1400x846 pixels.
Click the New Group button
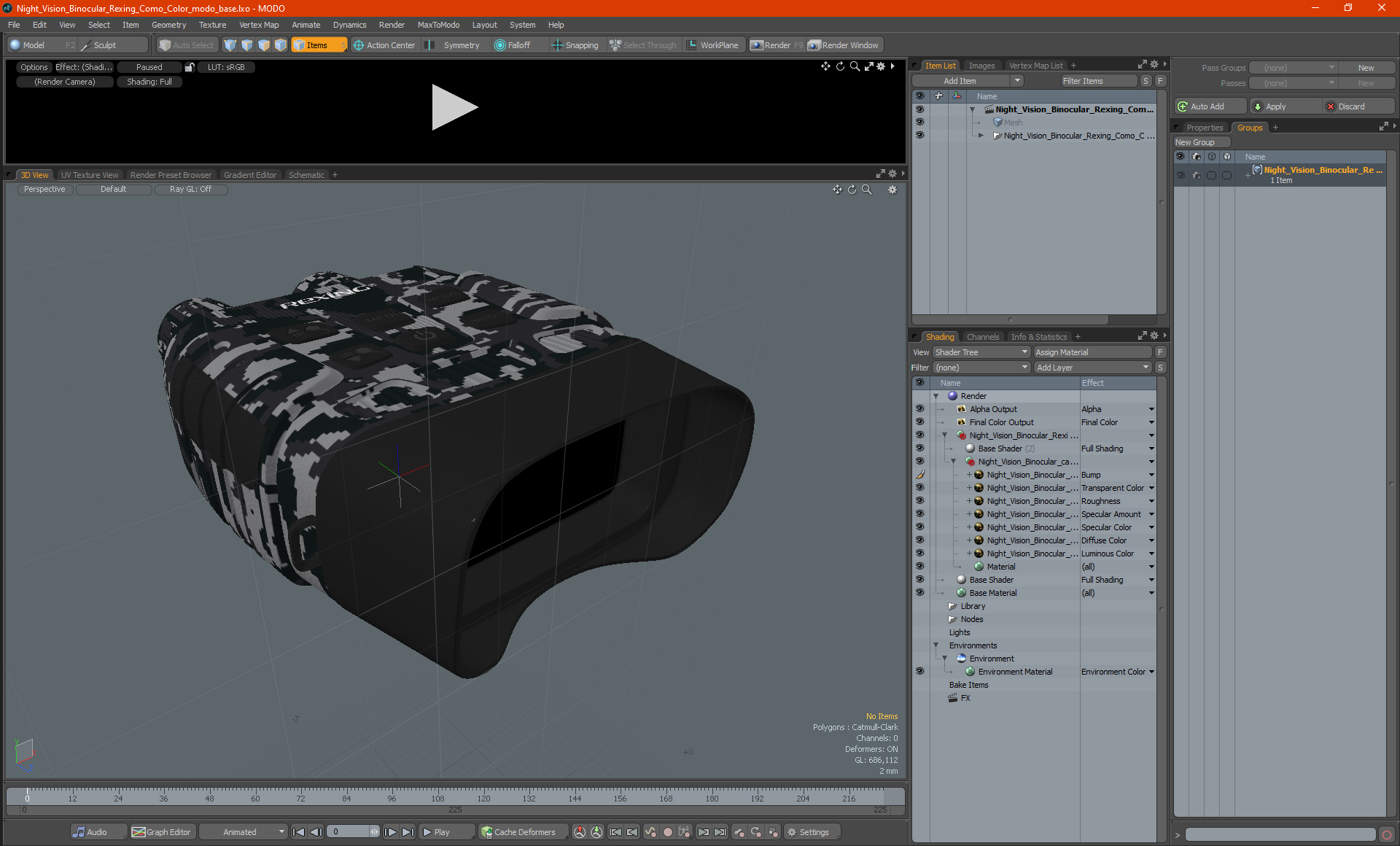(1202, 142)
